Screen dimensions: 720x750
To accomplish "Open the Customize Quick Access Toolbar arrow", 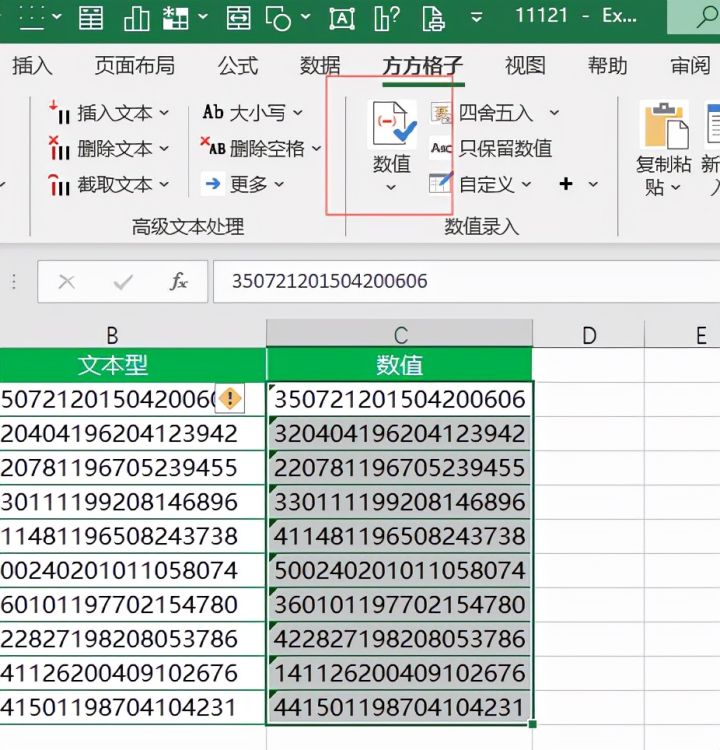I will tap(476, 18).
